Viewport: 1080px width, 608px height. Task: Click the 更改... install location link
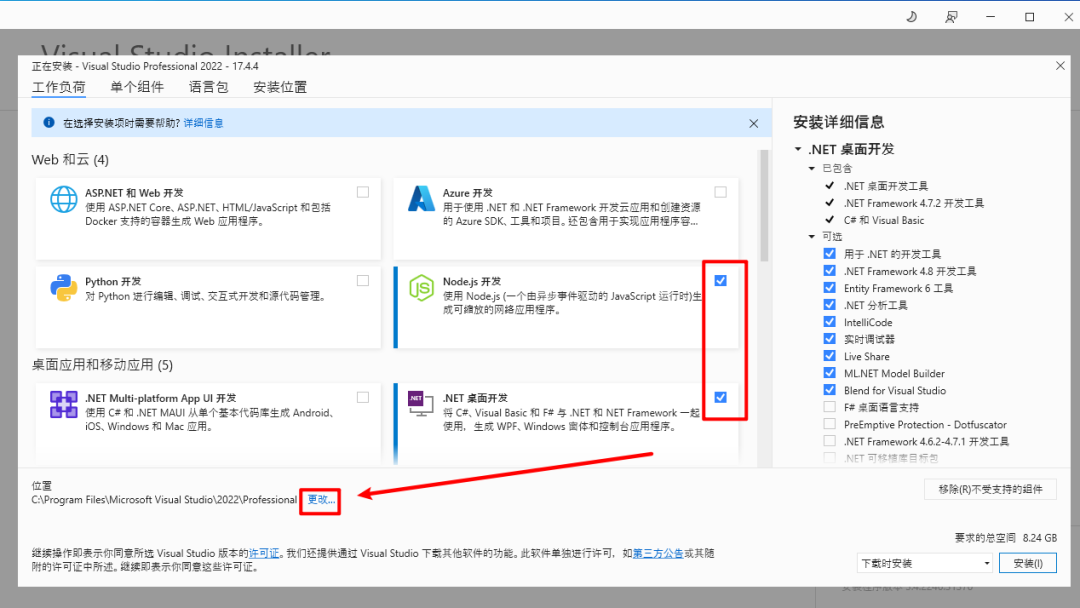[x=321, y=500]
